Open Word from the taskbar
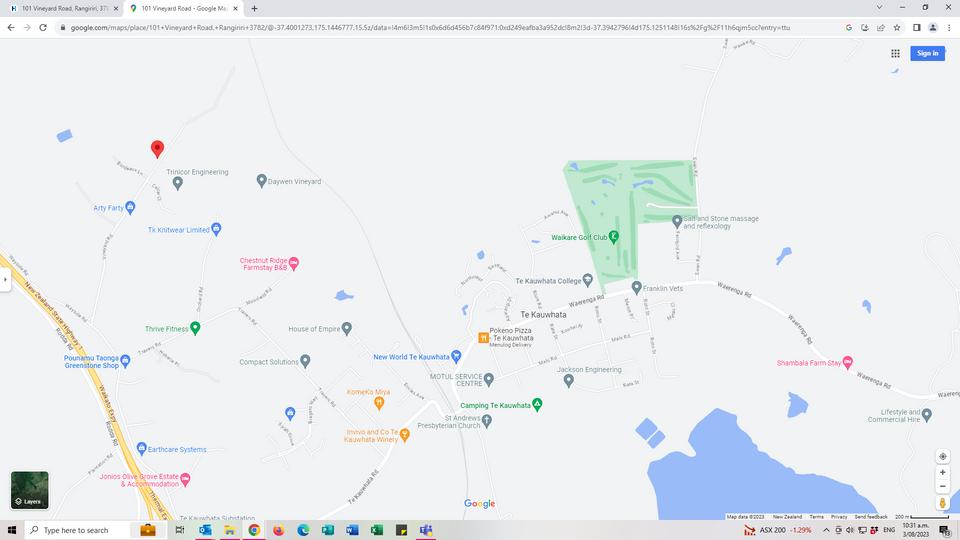The image size is (960, 540). tap(352, 530)
